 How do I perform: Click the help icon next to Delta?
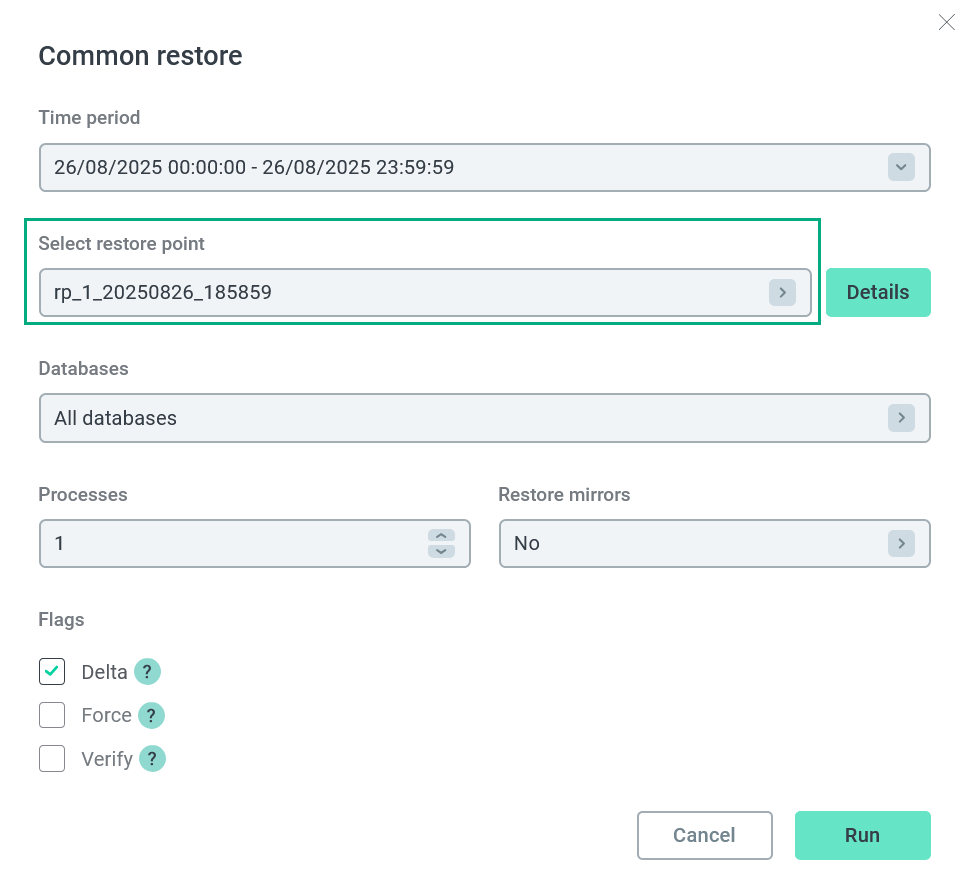pyautogui.click(x=147, y=672)
